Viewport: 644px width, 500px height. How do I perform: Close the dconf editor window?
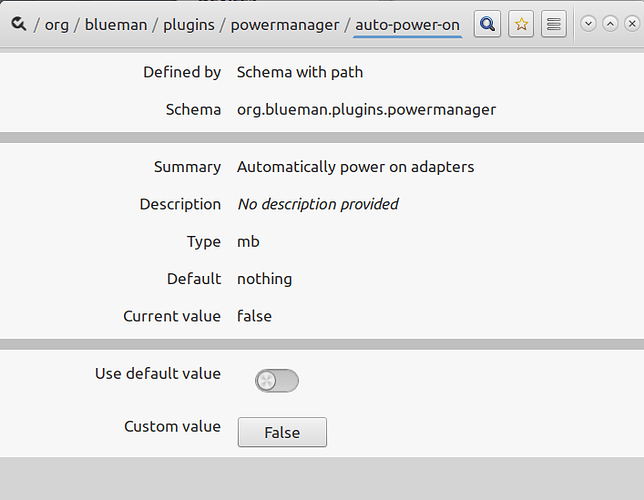coord(632,24)
